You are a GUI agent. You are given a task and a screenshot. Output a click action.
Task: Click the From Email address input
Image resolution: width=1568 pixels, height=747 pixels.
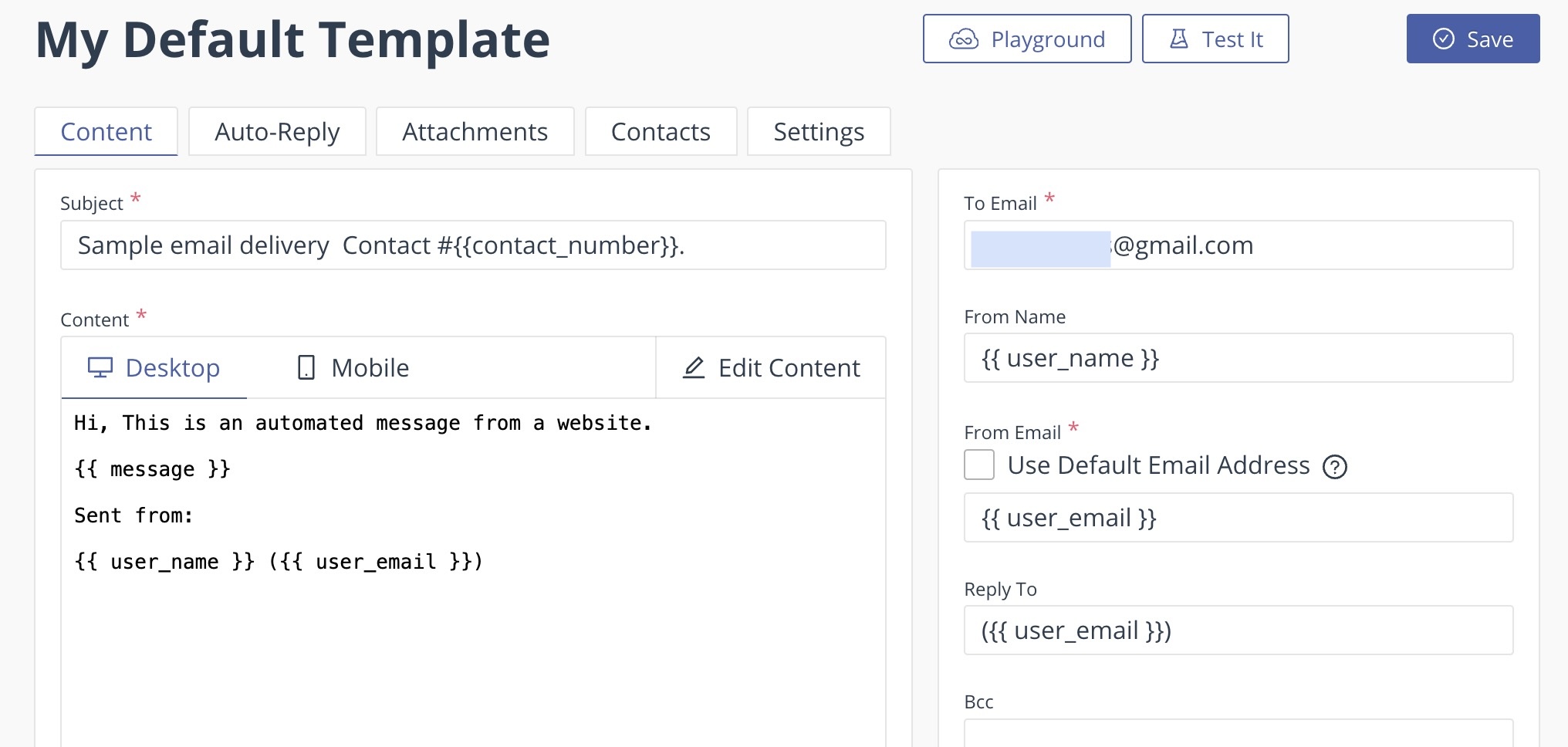pyautogui.click(x=1238, y=518)
